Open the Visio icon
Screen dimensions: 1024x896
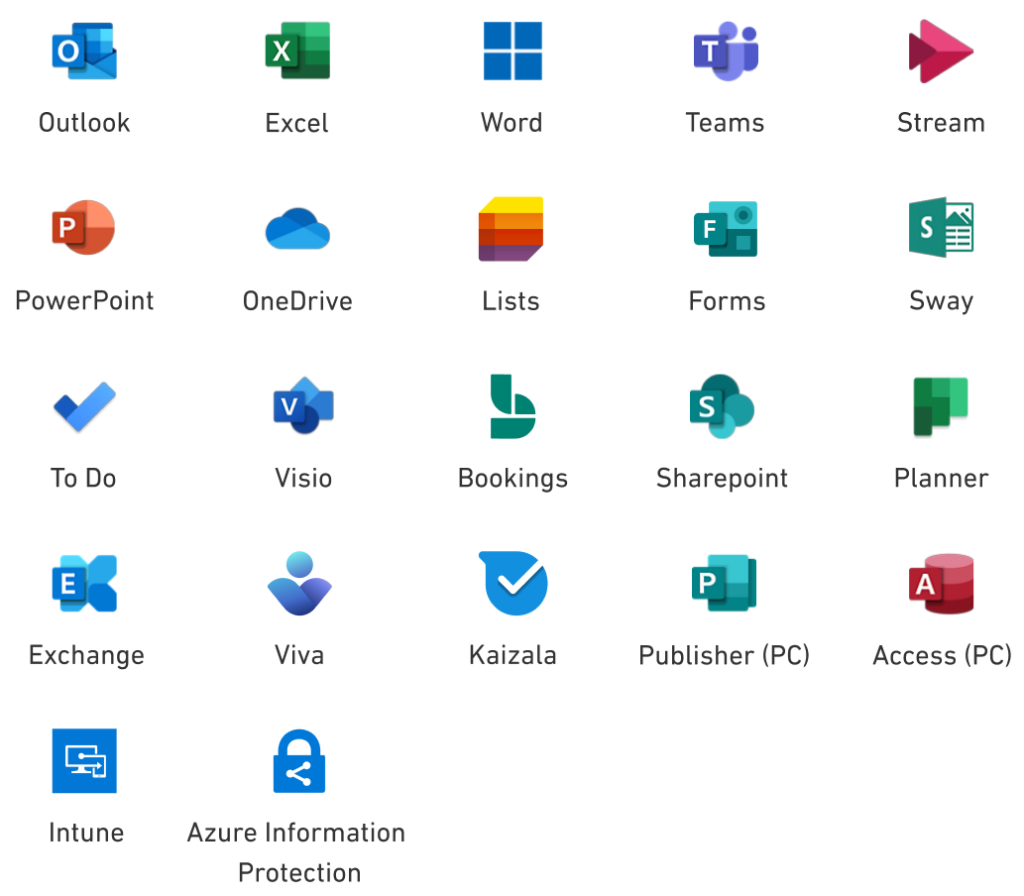tap(304, 406)
